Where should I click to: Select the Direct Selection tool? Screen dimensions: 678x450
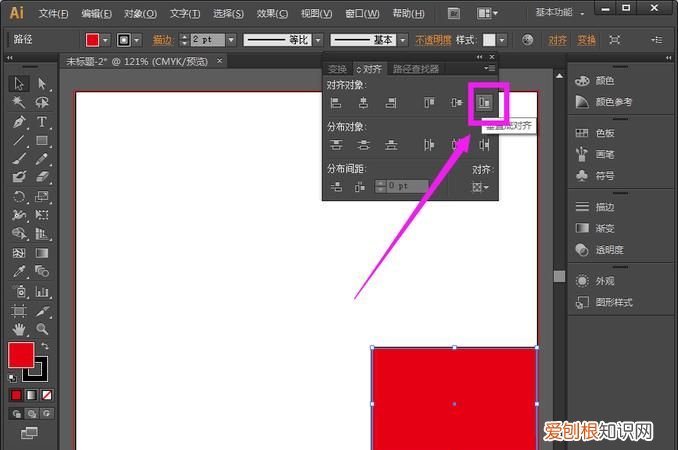[x=42, y=83]
